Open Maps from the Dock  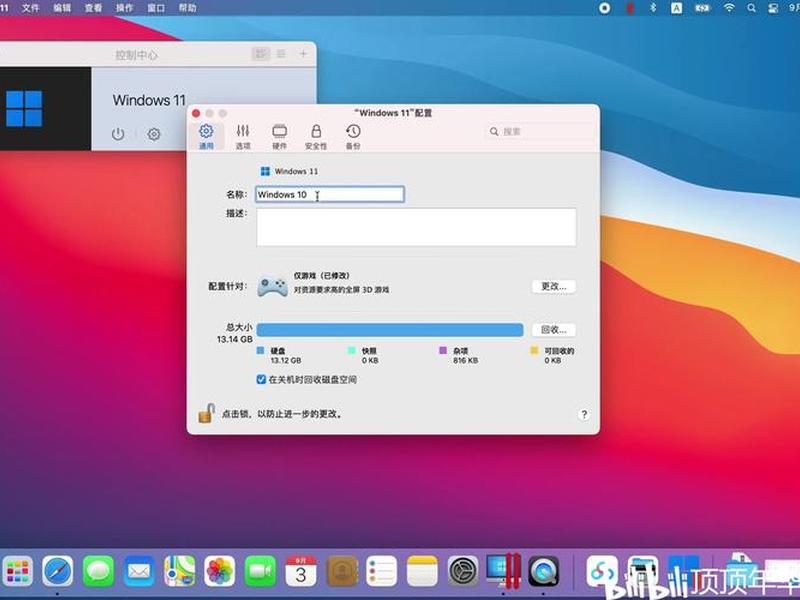[x=180, y=571]
